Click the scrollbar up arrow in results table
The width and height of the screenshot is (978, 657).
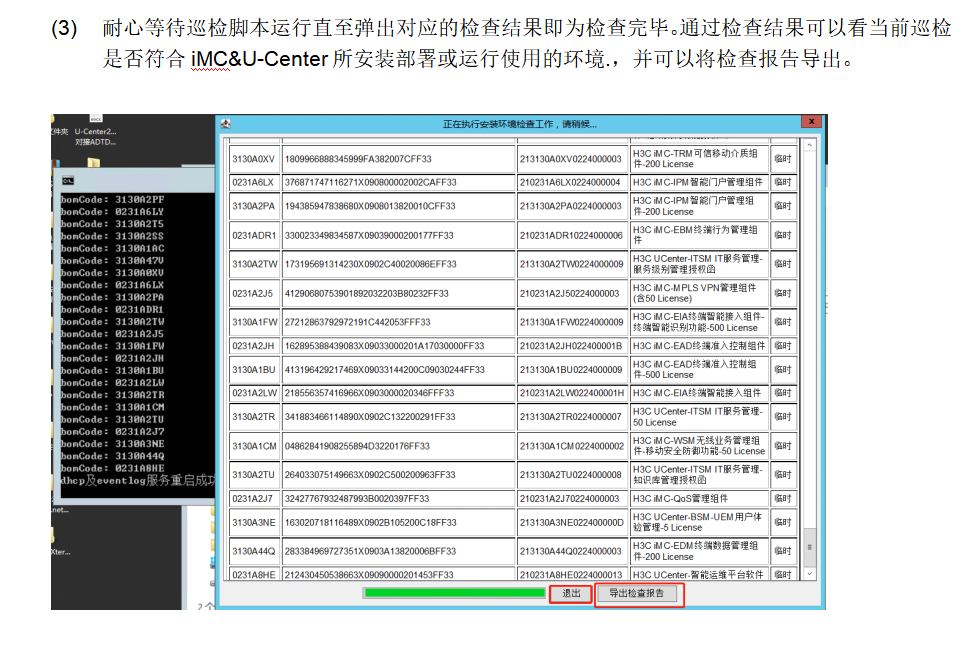tap(809, 145)
